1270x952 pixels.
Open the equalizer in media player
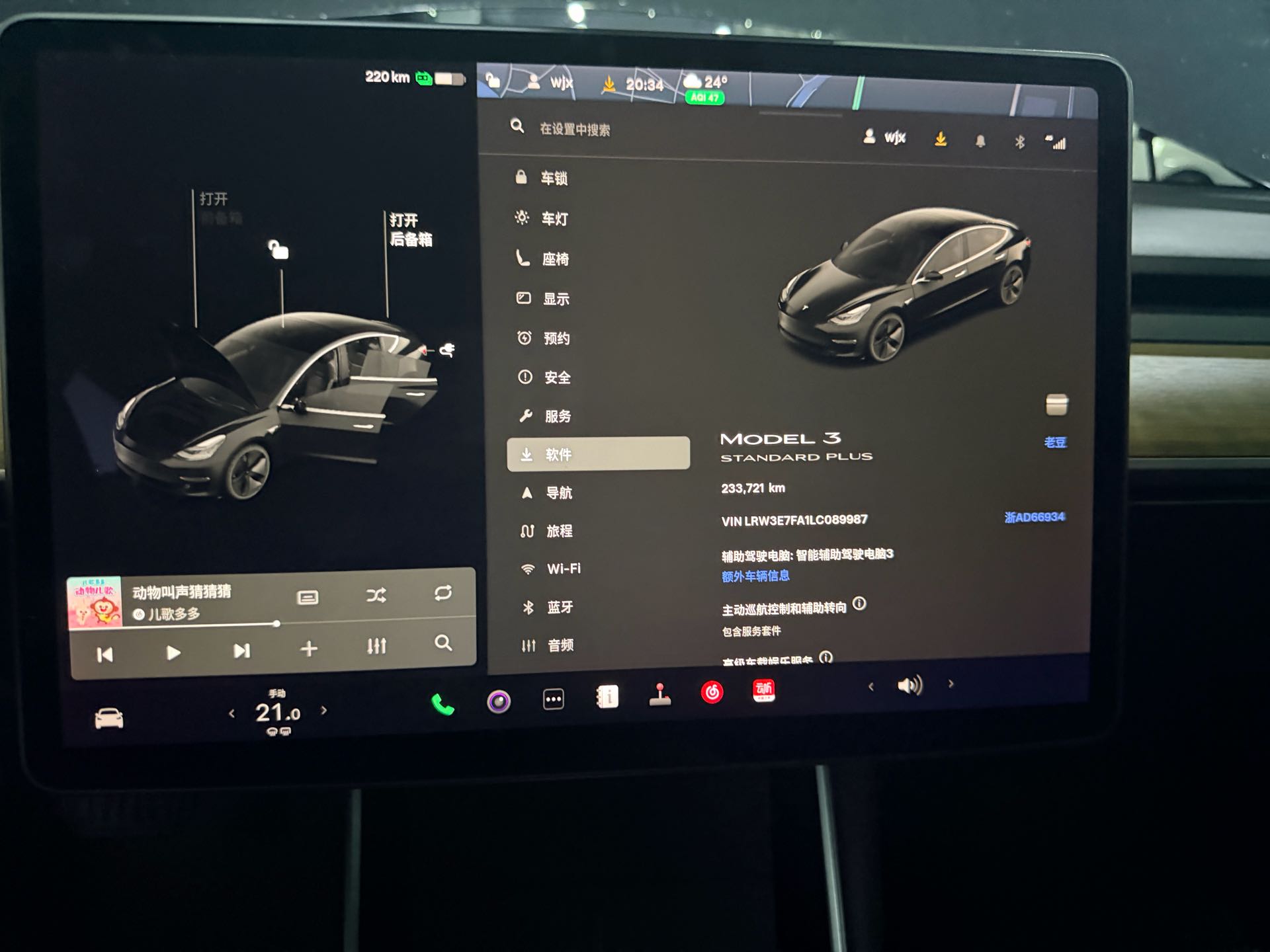[376, 646]
